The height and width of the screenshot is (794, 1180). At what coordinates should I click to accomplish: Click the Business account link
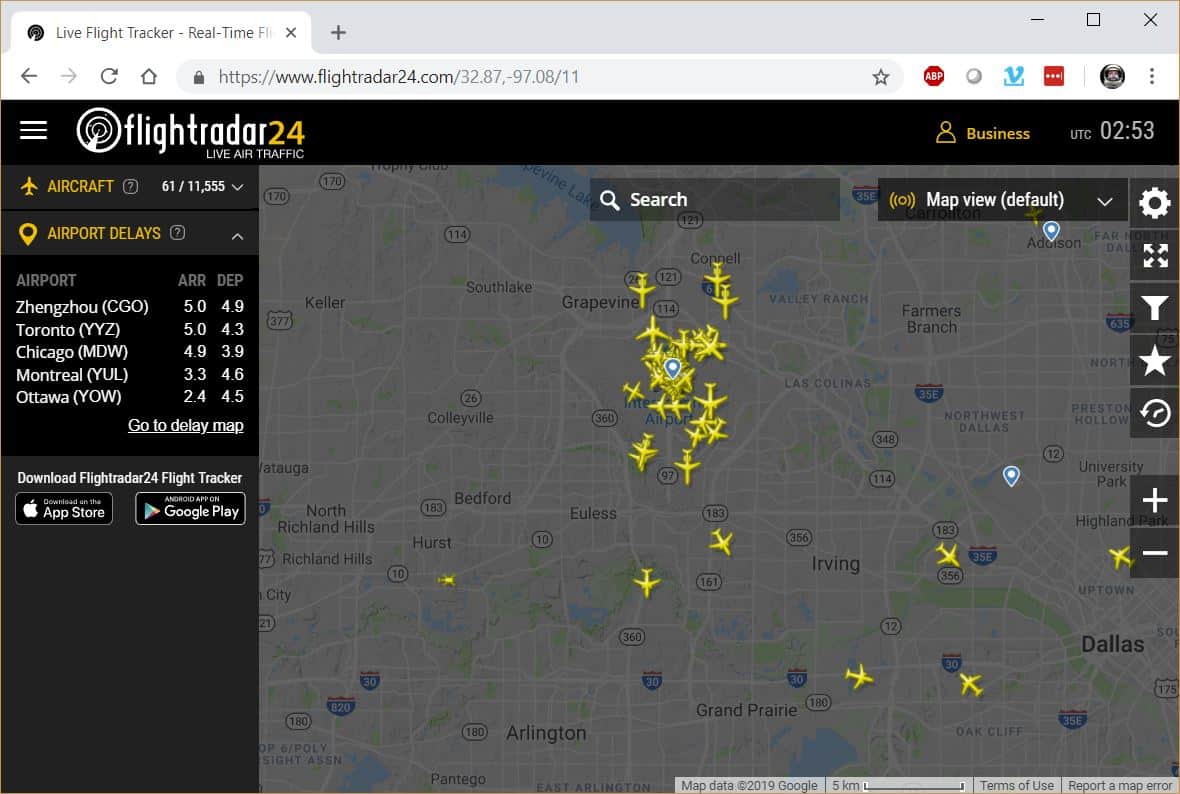998,133
